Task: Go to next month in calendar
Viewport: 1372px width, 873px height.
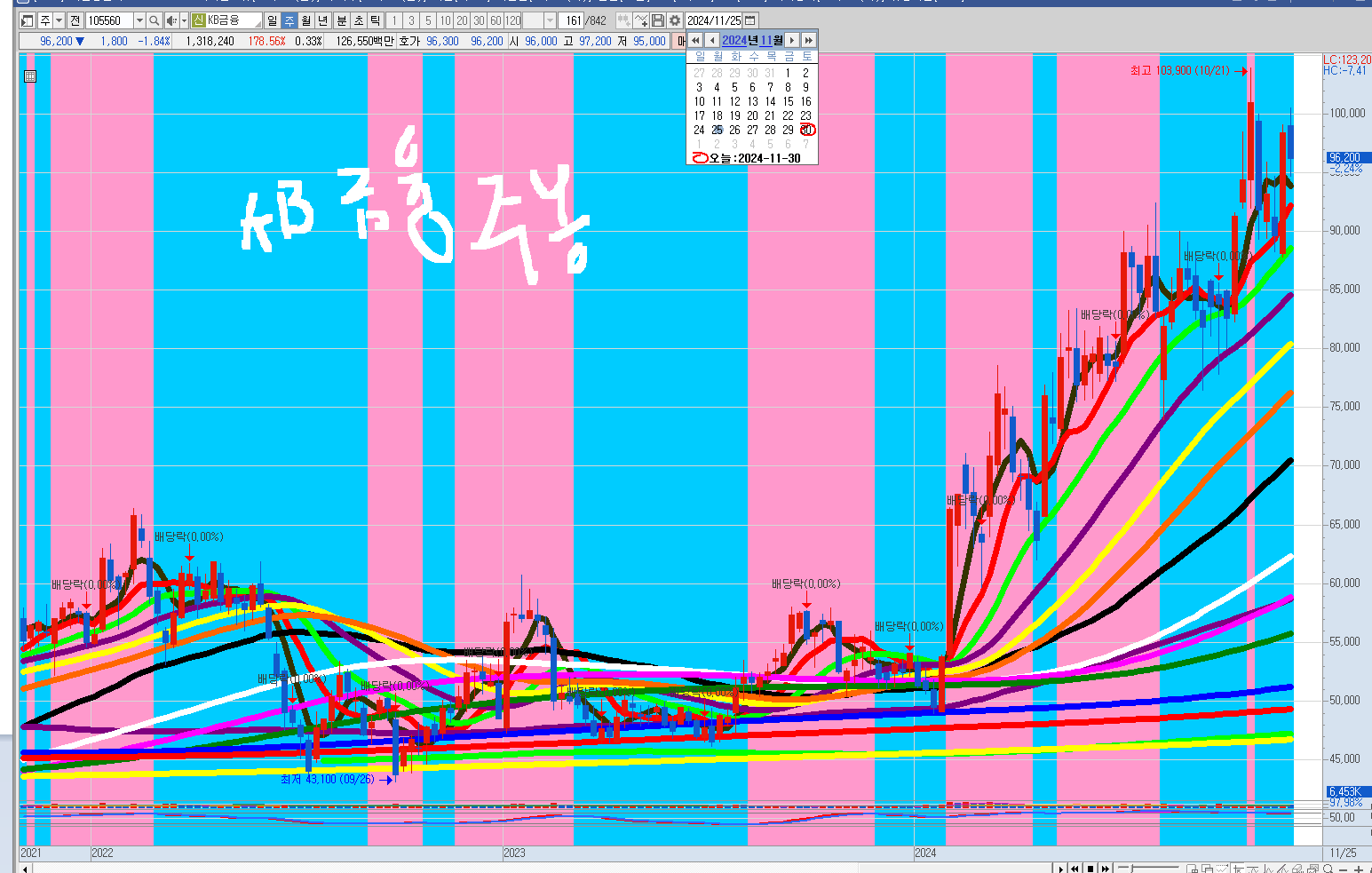Action: [792, 40]
